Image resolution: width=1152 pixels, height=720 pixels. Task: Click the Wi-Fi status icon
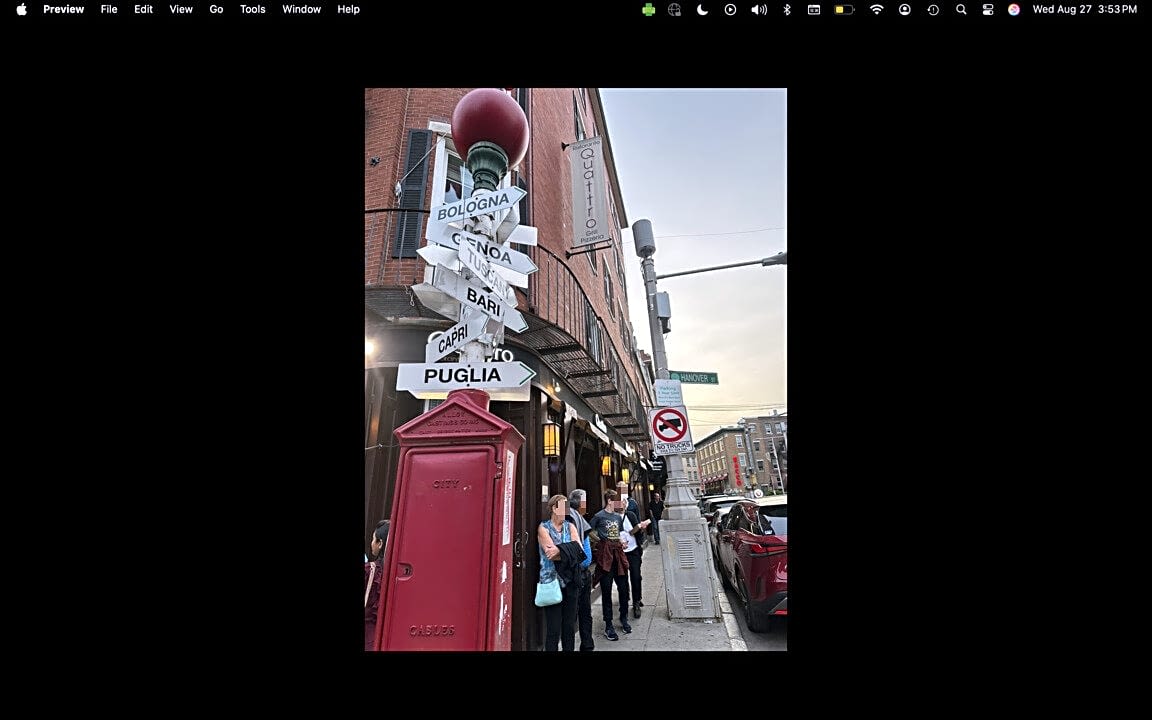(x=876, y=9)
